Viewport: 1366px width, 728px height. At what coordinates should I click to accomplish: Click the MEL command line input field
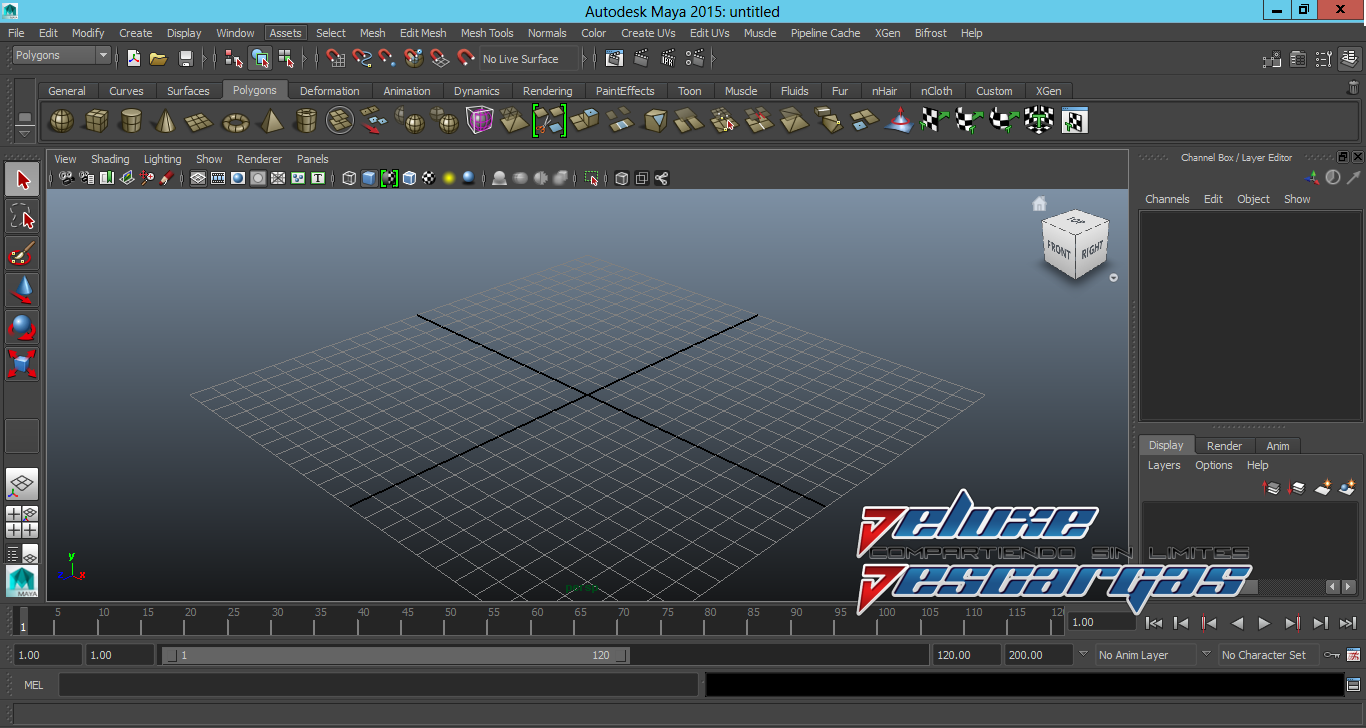click(378, 685)
